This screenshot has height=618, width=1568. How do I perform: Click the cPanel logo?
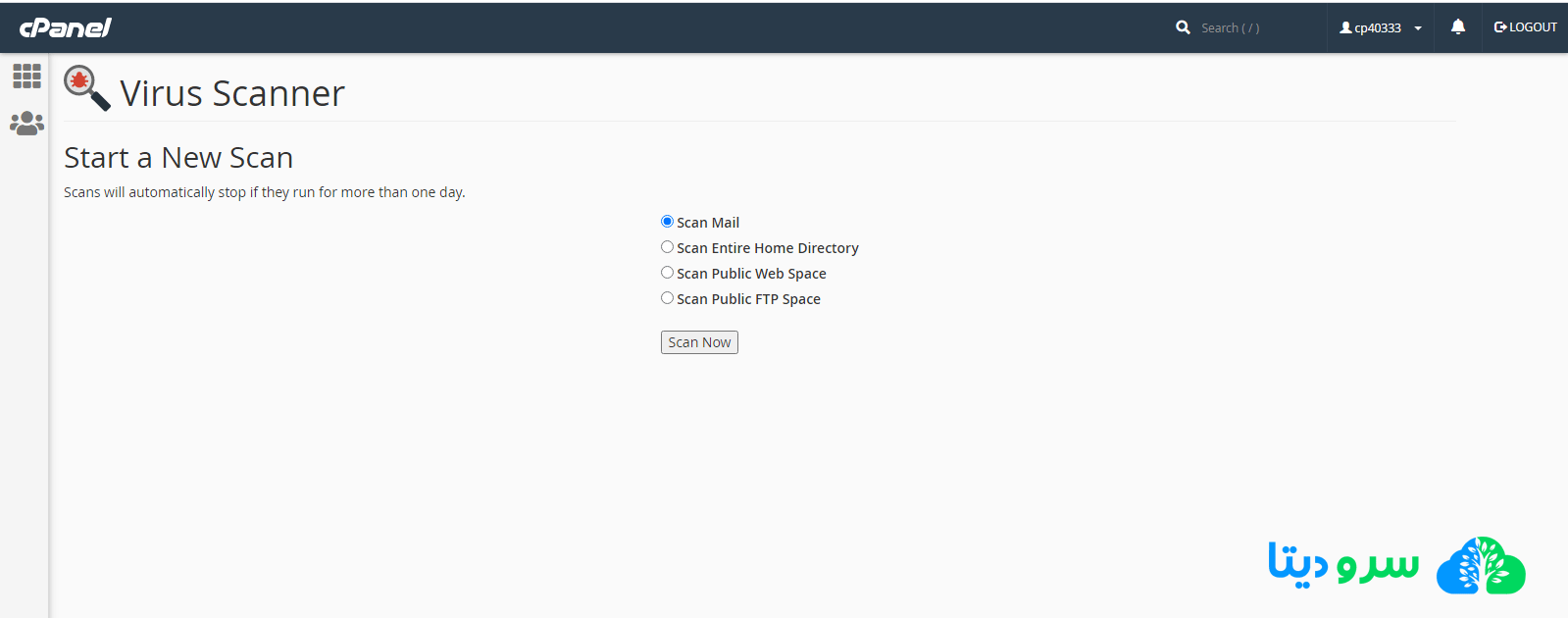pos(65,27)
